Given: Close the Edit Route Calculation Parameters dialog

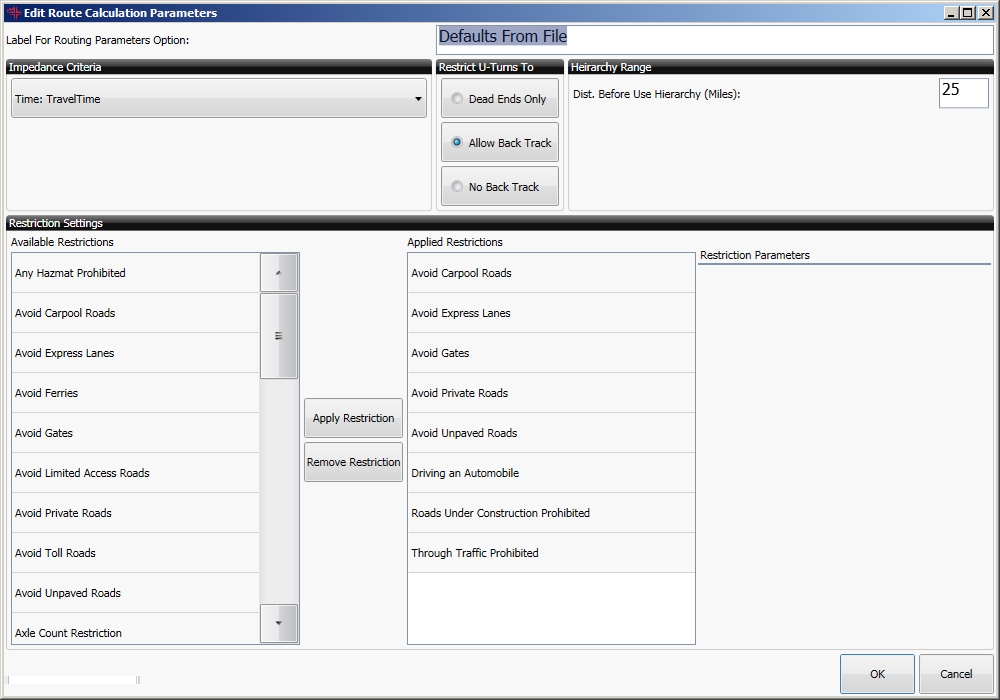Looking at the screenshot, I should [985, 13].
